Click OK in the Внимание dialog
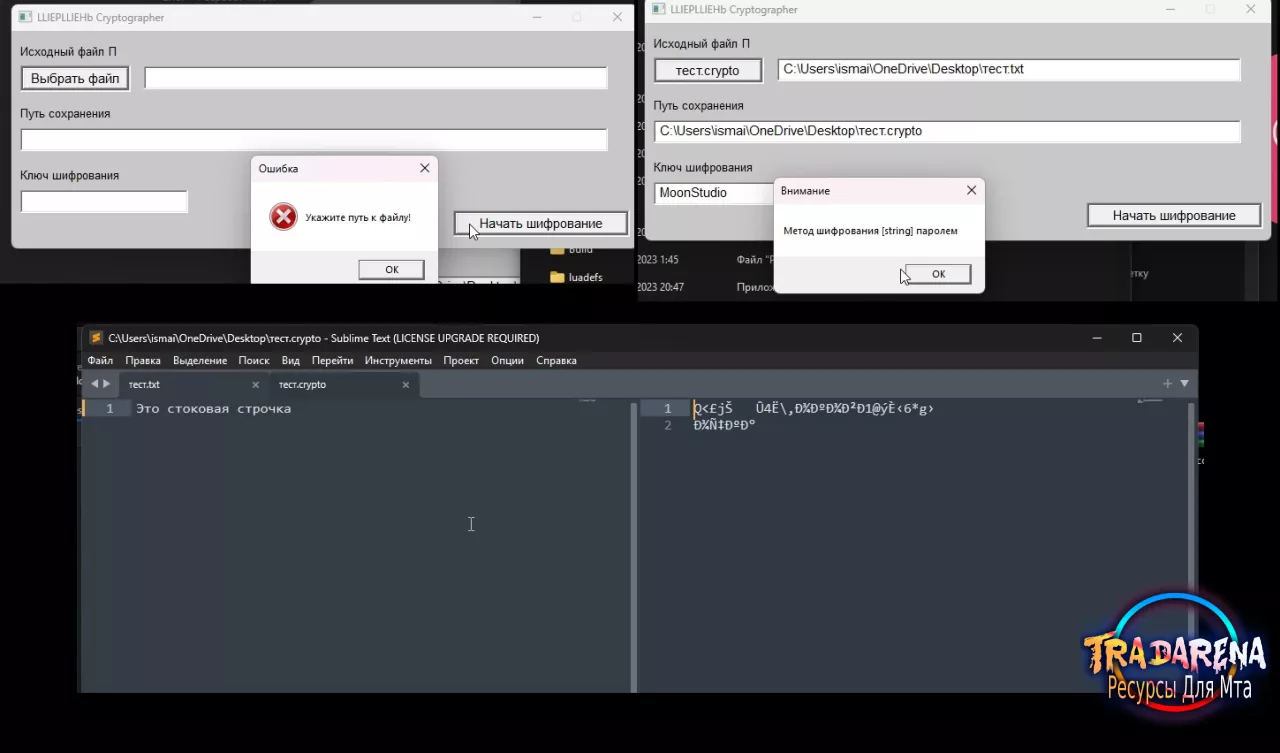The height and width of the screenshot is (753, 1280). pos(938,274)
